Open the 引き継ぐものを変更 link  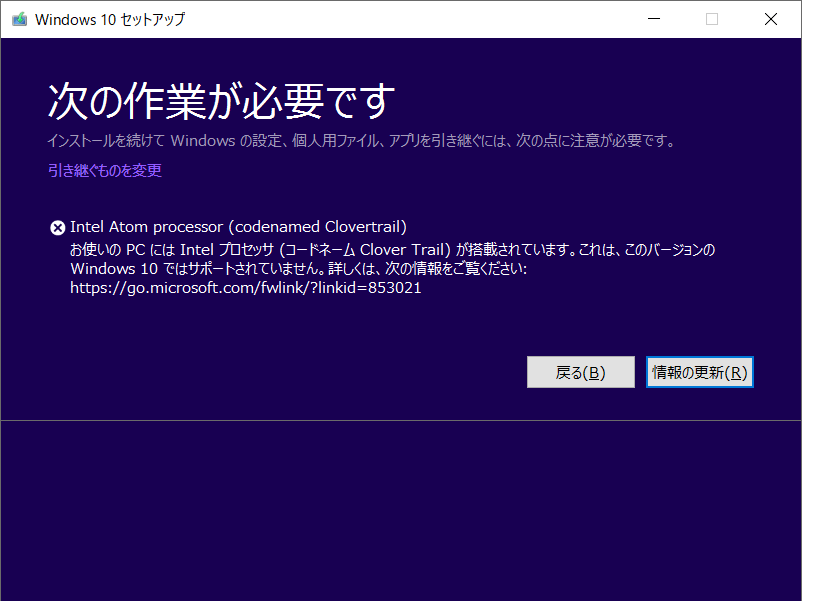click(x=105, y=170)
